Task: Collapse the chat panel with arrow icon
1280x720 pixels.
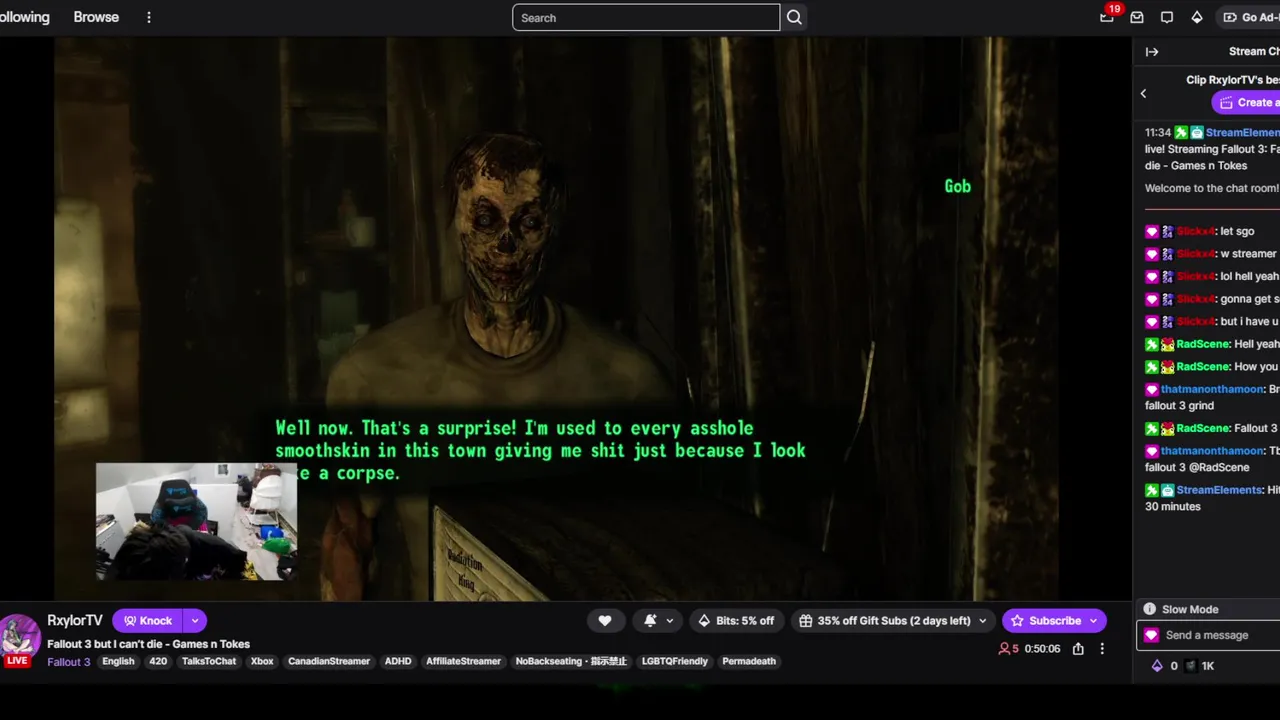Action: click(1152, 52)
